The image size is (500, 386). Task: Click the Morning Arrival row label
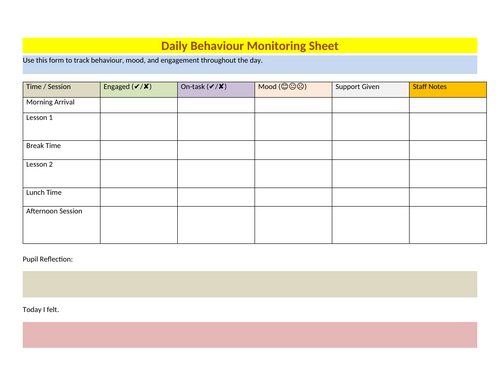[x=50, y=102]
